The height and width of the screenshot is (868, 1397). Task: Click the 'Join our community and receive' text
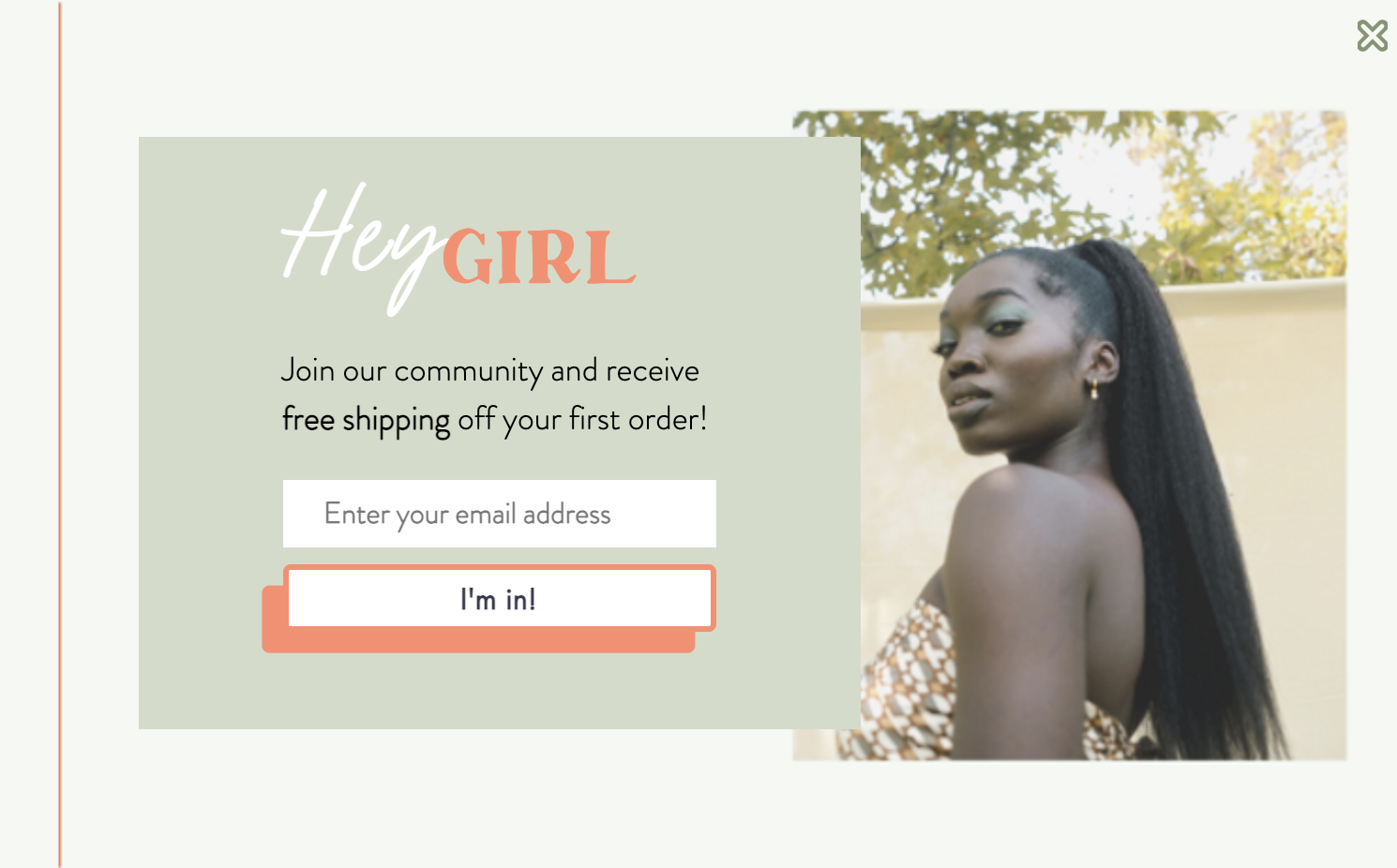coord(490,371)
